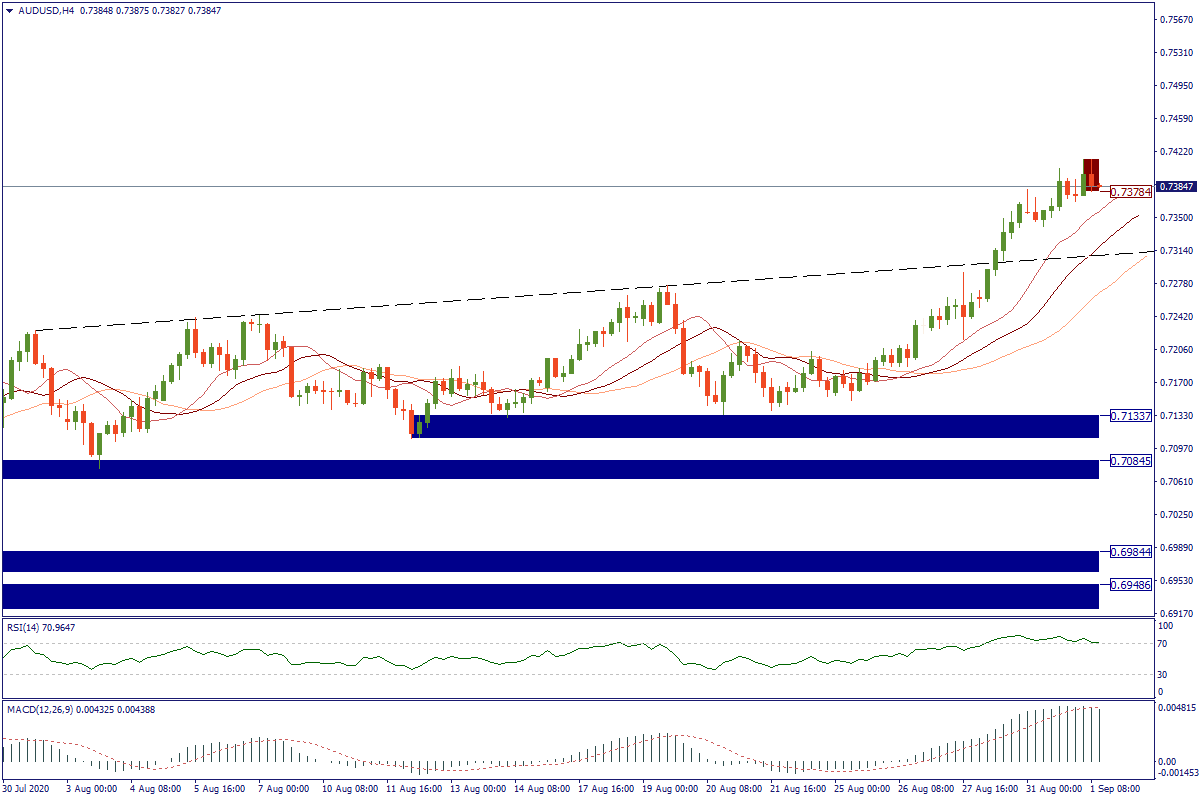Viewport: 1200px width, 800px height.
Task: Select the 0.71337 support level label
Action: (1130, 415)
